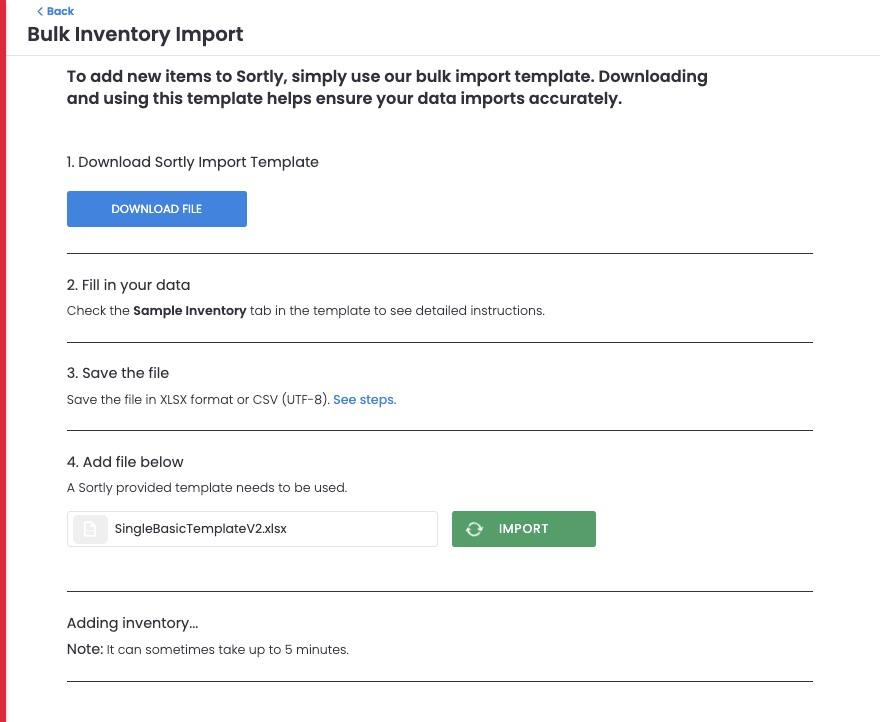Click the refresh arrows icon on Import

tap(475, 529)
